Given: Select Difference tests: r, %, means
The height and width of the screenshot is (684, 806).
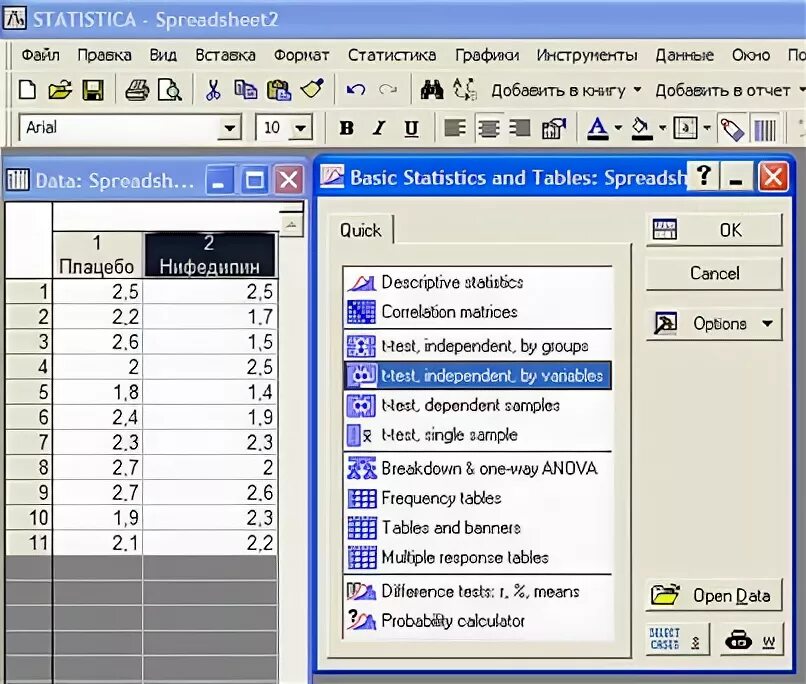Looking at the screenshot, I should (x=478, y=591).
